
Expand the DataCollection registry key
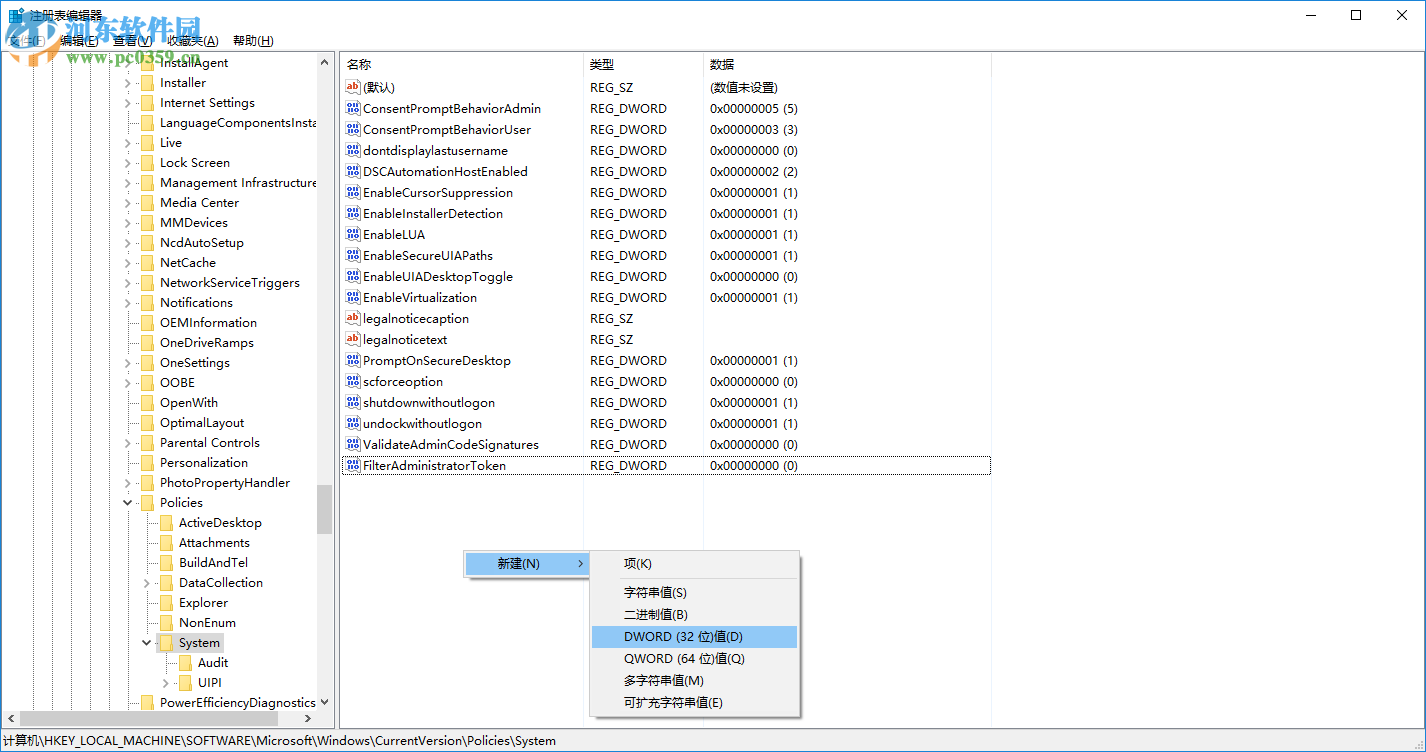click(145, 582)
